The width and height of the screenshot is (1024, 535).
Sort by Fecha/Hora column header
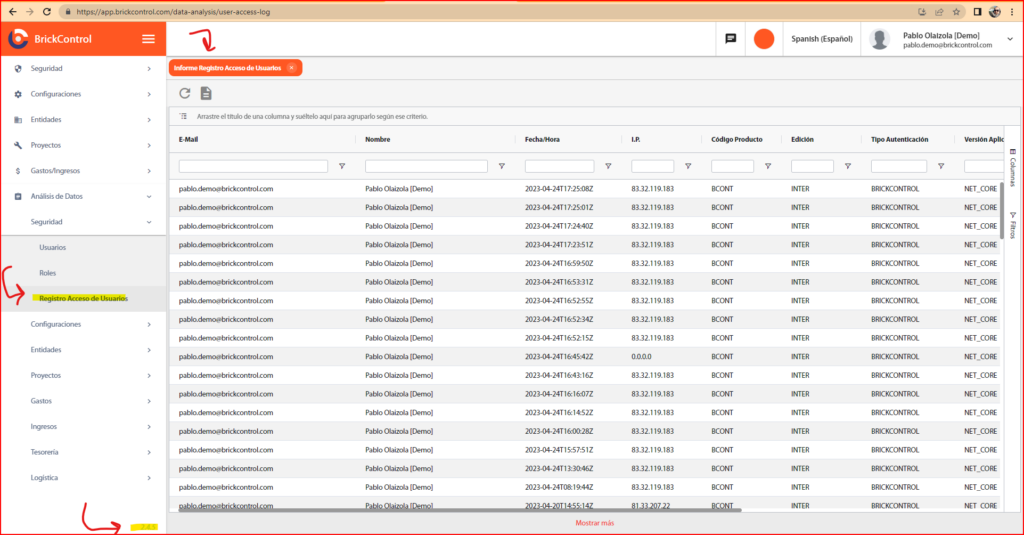coord(542,140)
